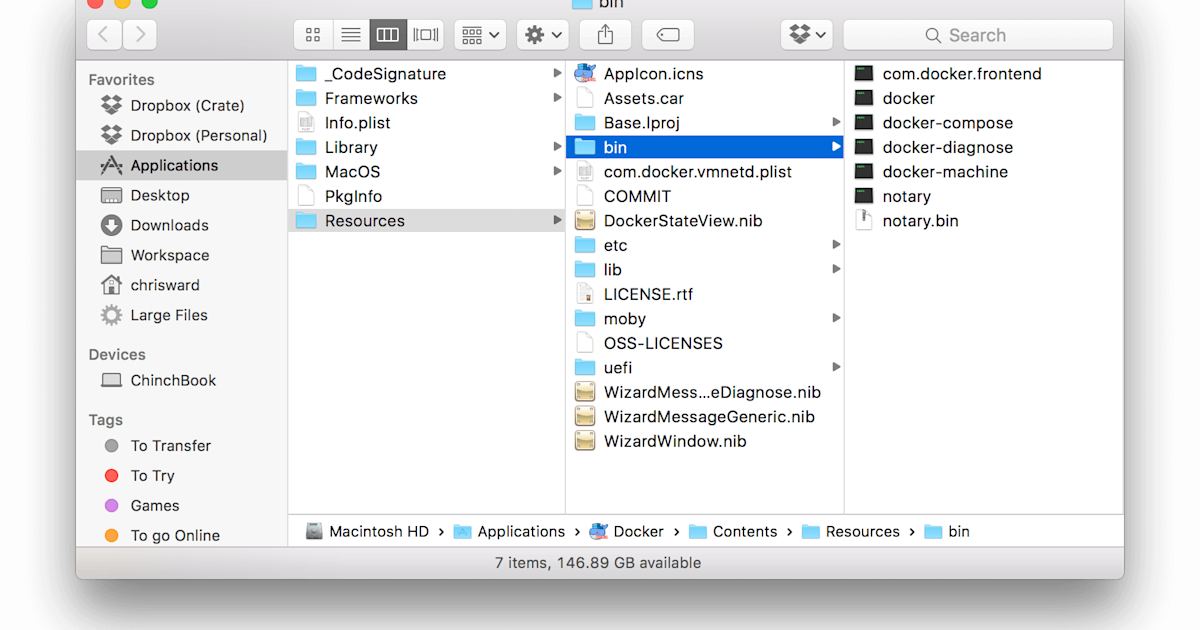This screenshot has width=1200, height=630.
Task: Open the item arrangement dropdown
Action: 480,35
